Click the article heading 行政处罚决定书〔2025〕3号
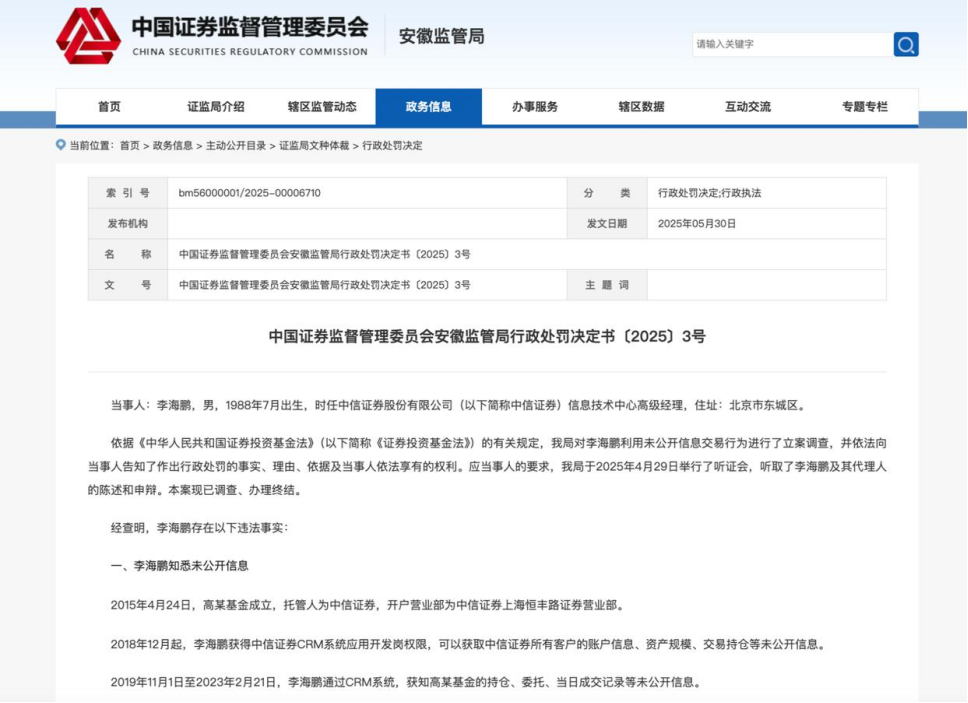The image size is (968, 703). [487, 336]
